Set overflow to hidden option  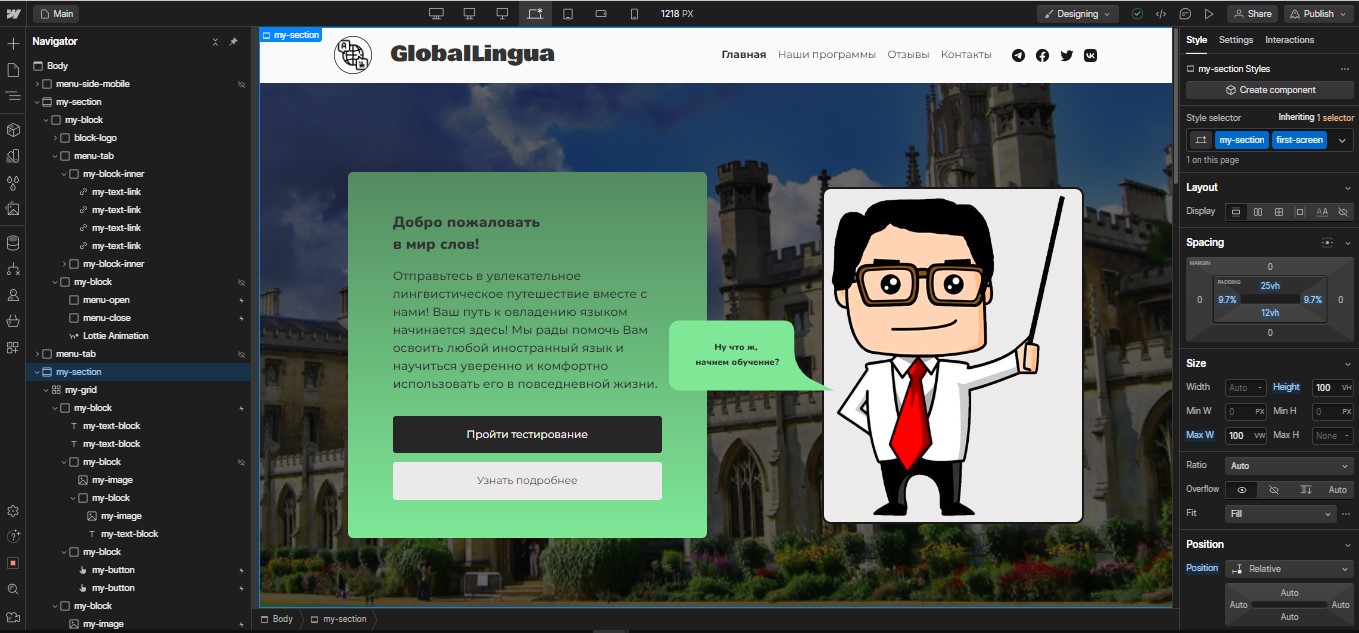click(x=1273, y=490)
